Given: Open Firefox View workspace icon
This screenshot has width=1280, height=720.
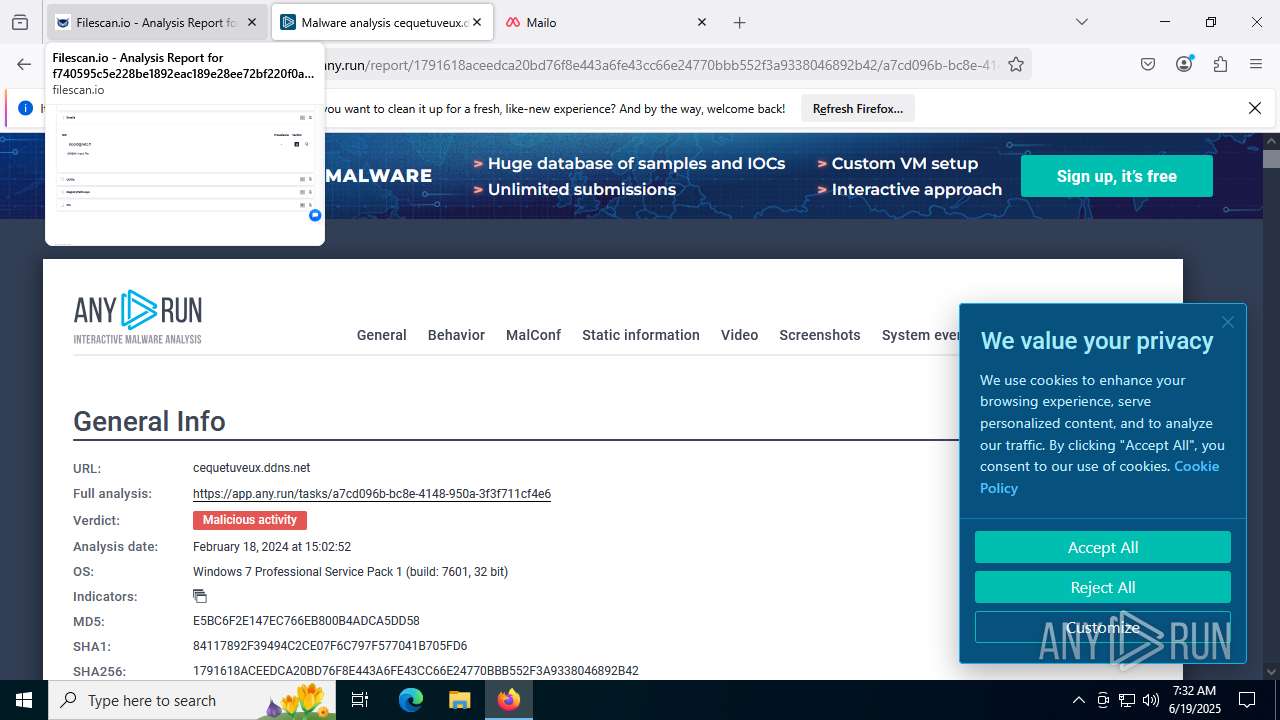Looking at the screenshot, I should 20,22.
